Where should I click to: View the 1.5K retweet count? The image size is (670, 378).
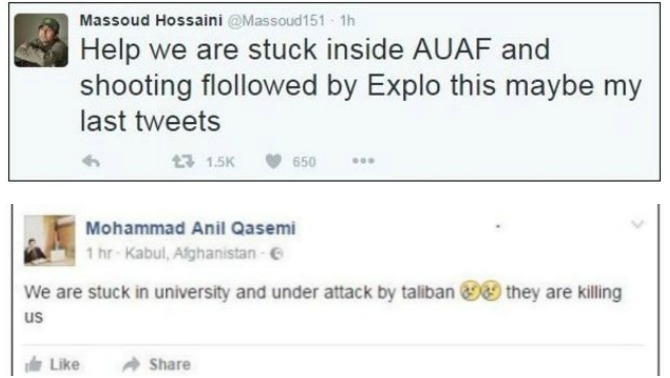point(220,162)
